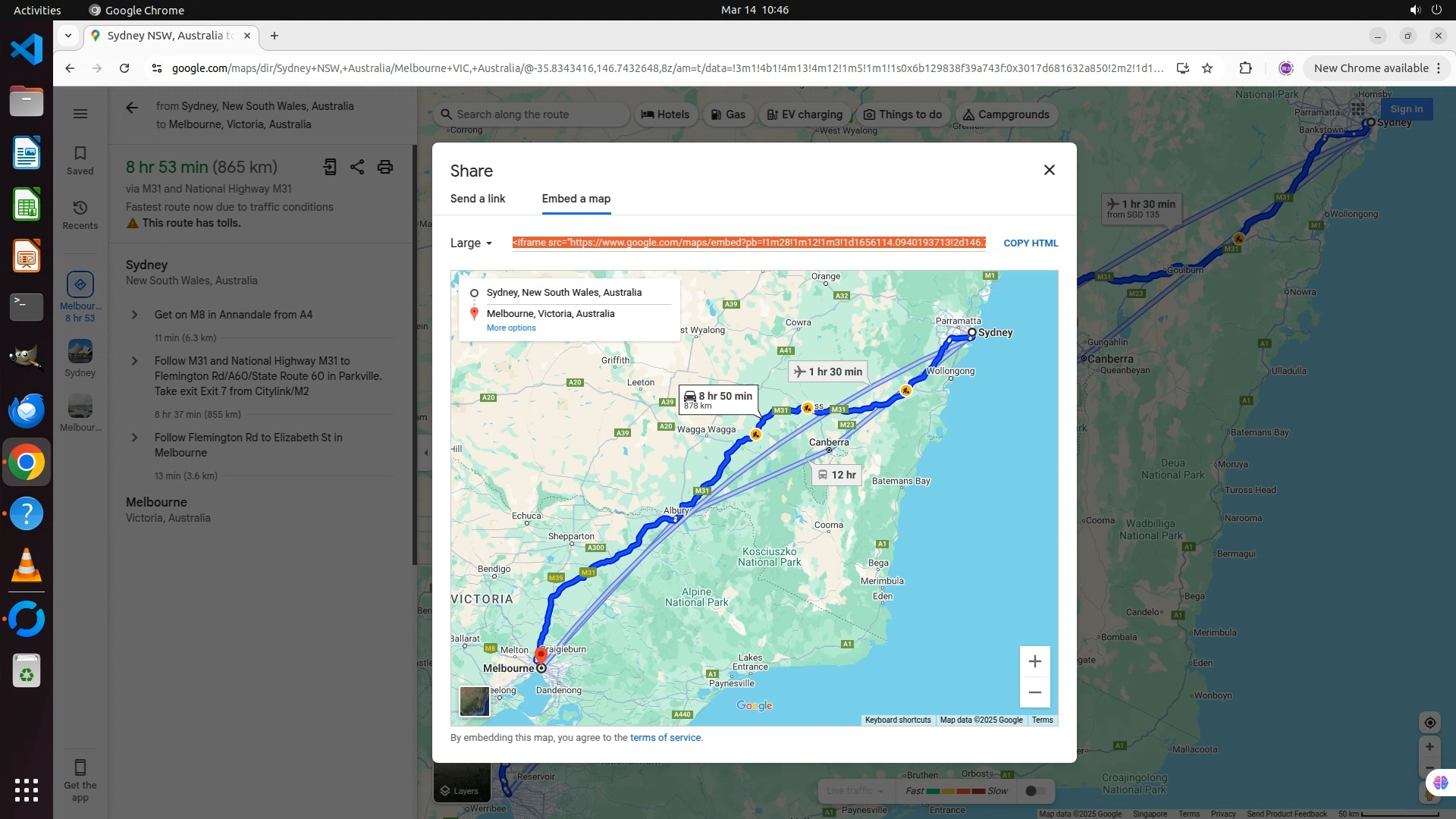The height and width of the screenshot is (819, 1456).
Task: Open the Saved places icon
Action: (80, 160)
